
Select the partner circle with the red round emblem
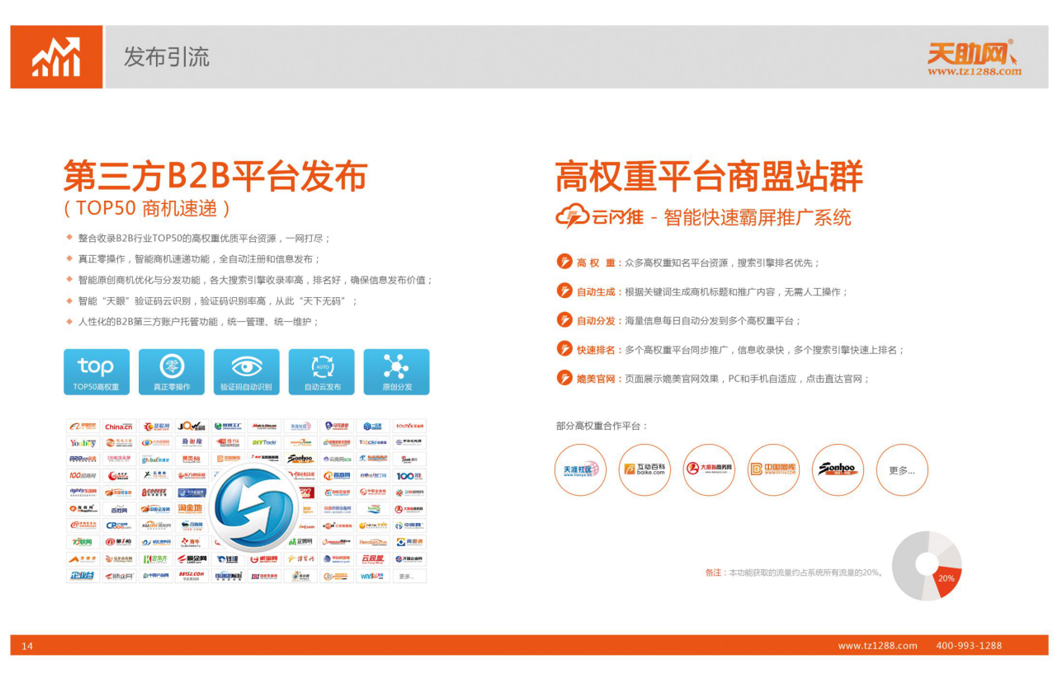[x=708, y=470]
